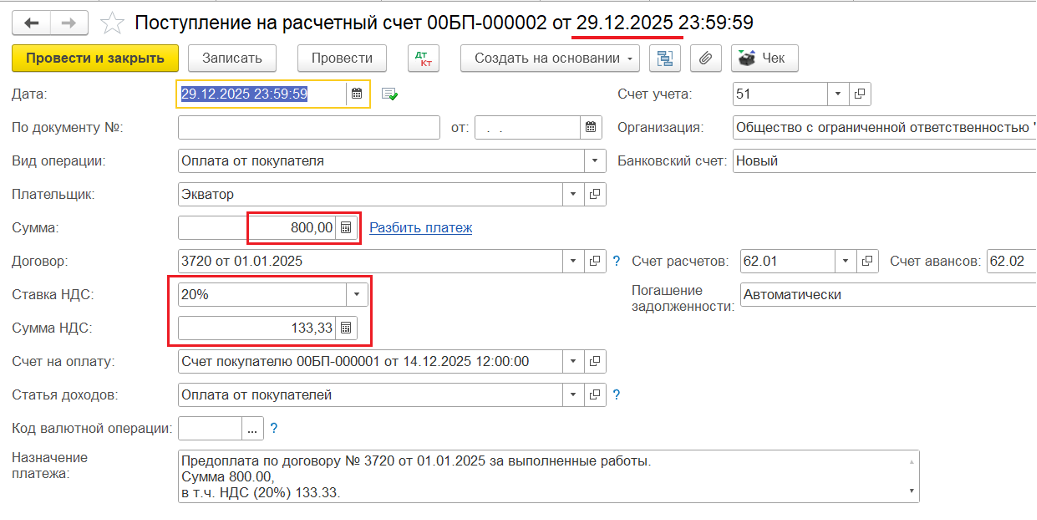Click the По документу № input field
1037x520 pixels.
click(x=308, y=127)
